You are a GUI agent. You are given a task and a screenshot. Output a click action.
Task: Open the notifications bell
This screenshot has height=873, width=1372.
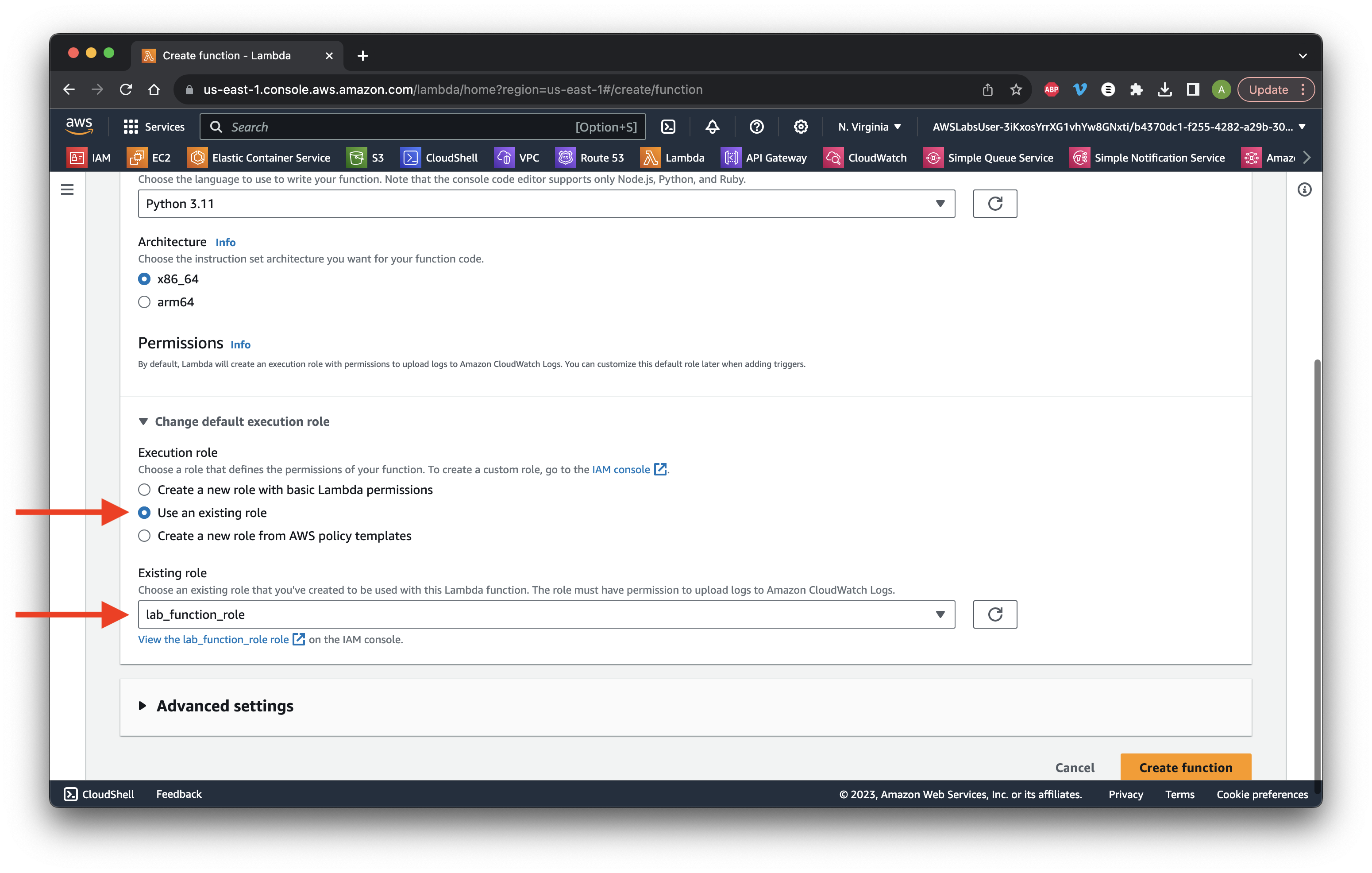(x=712, y=127)
